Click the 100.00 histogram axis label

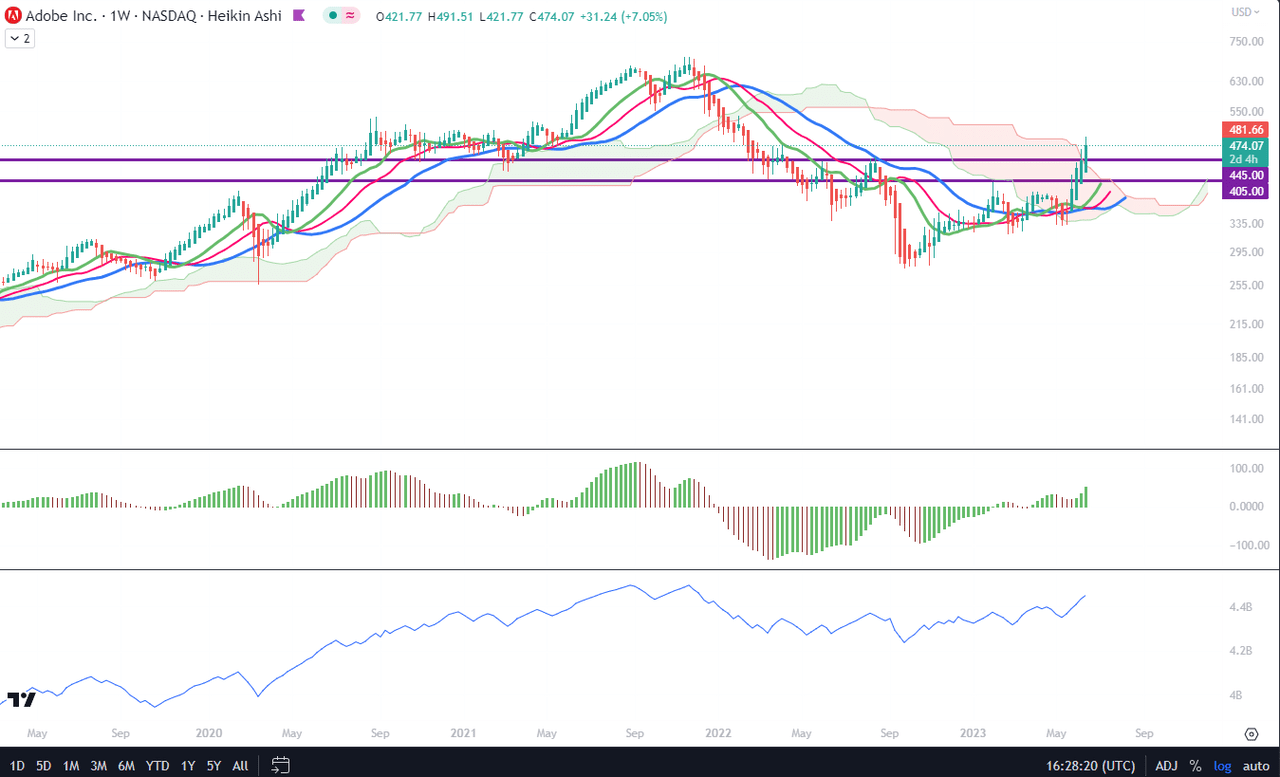point(1247,468)
